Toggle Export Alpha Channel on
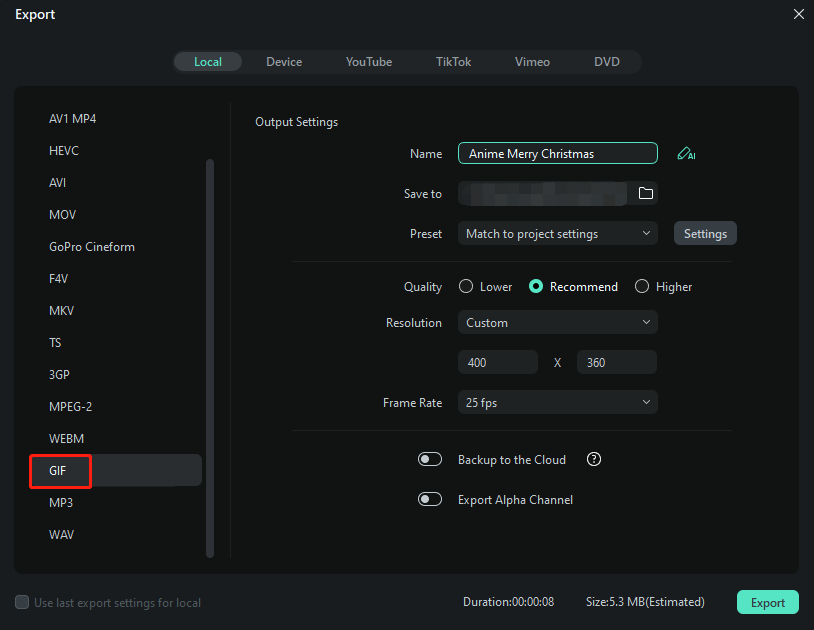814x630 pixels. pyautogui.click(x=430, y=499)
